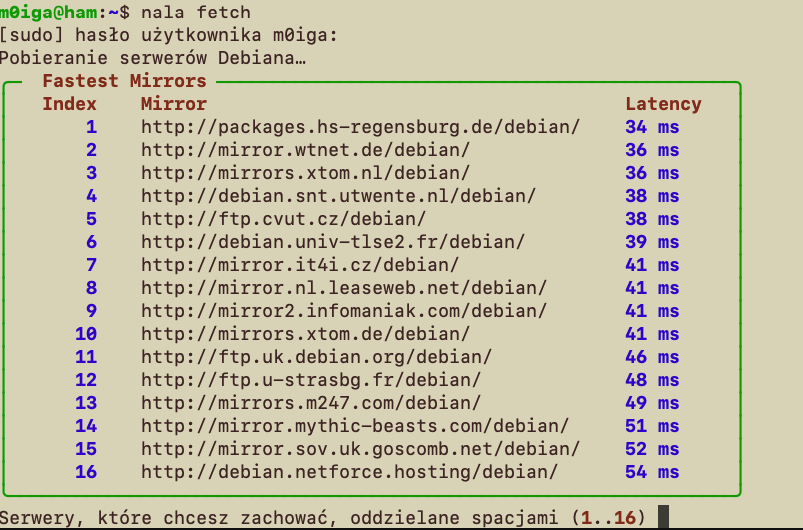
Task: Select the ftp.cvut.cz mirror URL
Action: coord(284,219)
